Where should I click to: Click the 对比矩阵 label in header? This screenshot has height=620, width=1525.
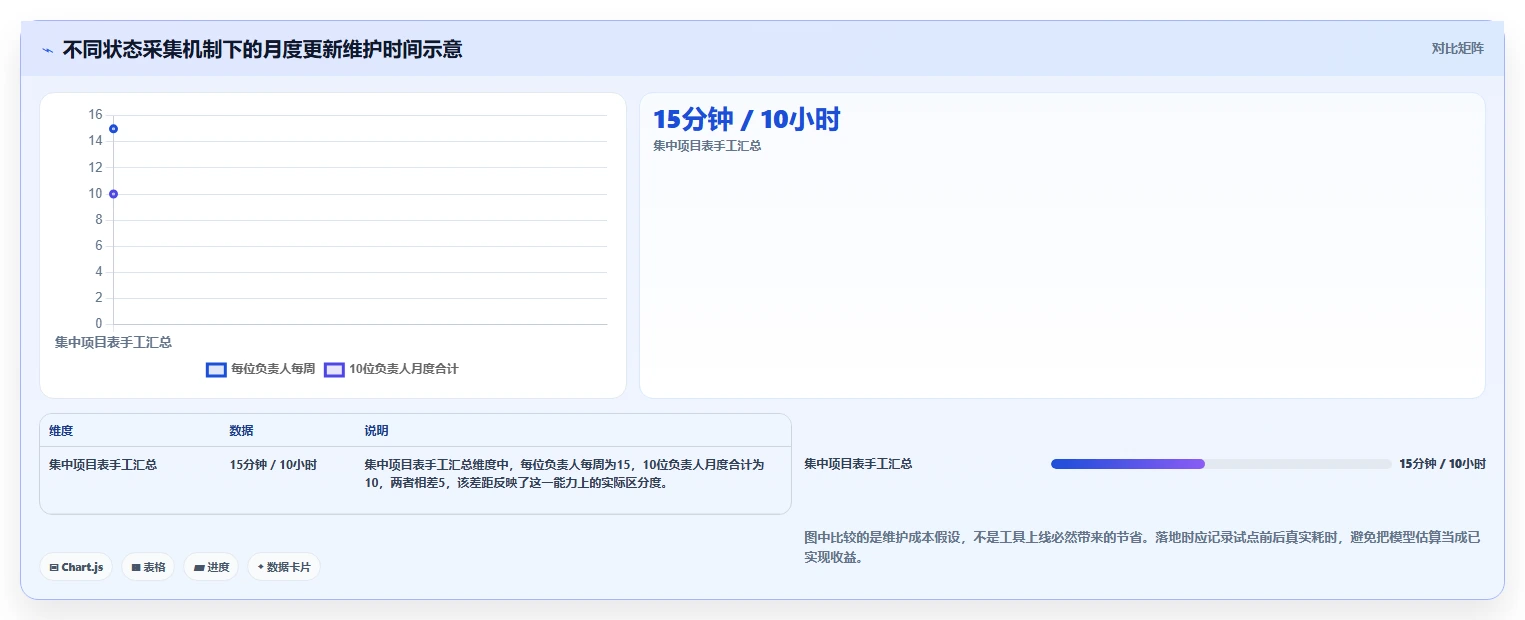click(x=1457, y=48)
